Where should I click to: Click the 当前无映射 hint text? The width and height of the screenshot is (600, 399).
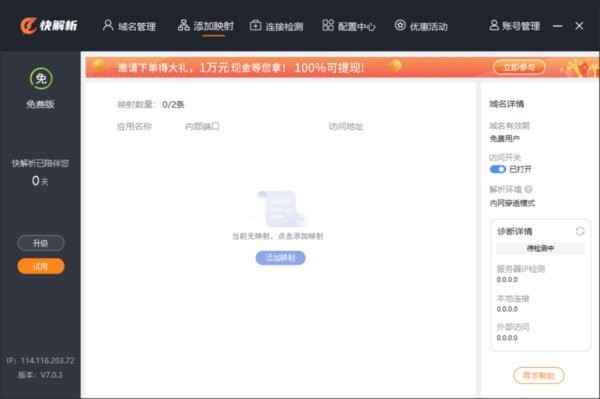(278, 236)
